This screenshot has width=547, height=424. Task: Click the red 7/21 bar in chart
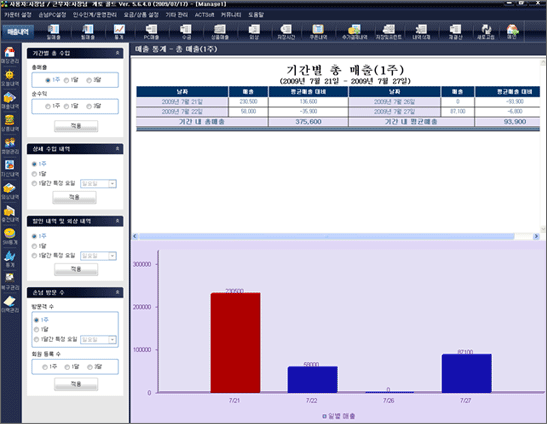pyautogui.click(x=235, y=343)
